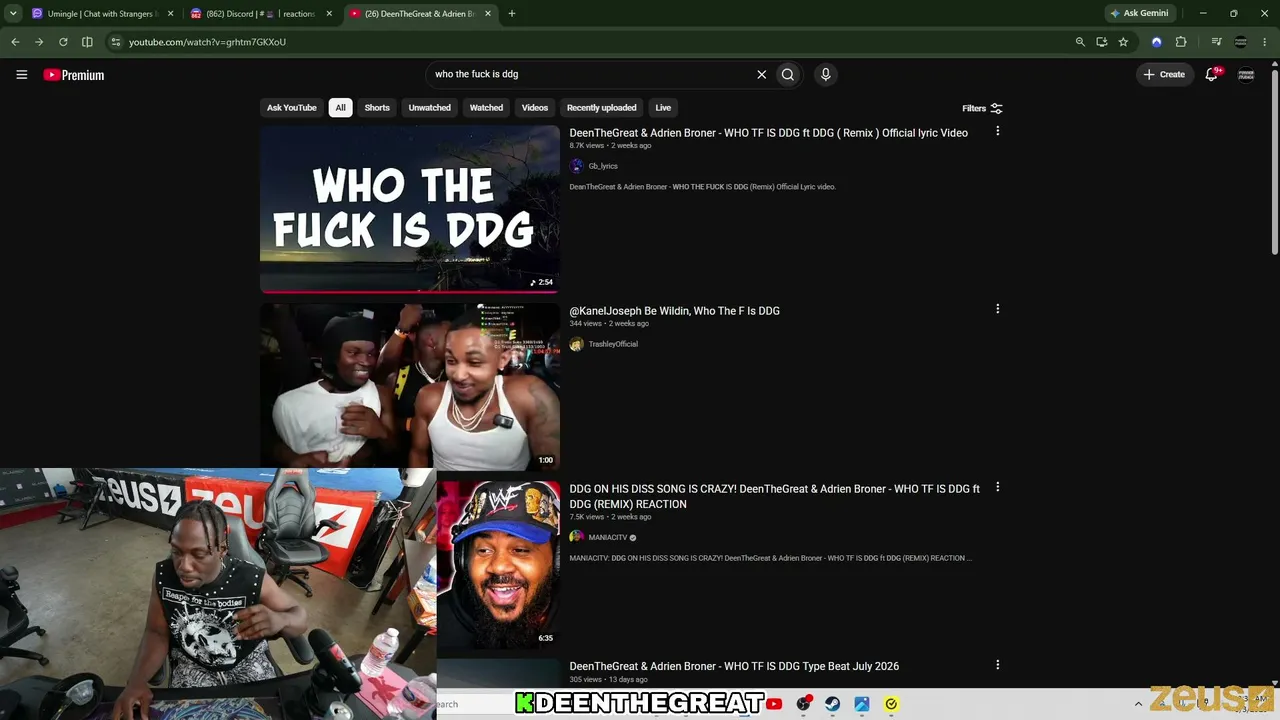Open the media controls icon in toolbar
The image size is (1280, 720).
pyautogui.click(x=1216, y=42)
